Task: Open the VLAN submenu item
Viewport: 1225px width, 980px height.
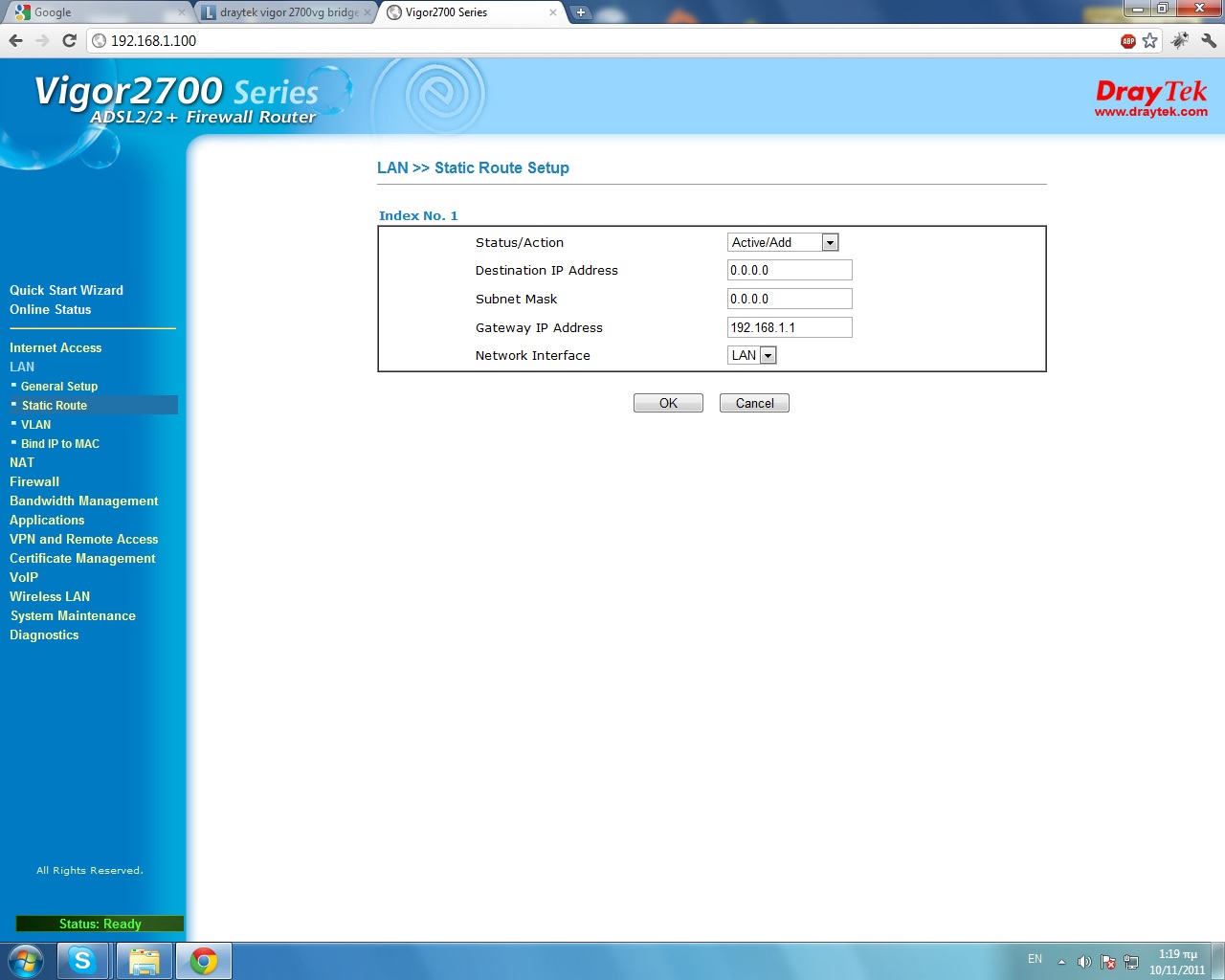Action: point(36,424)
